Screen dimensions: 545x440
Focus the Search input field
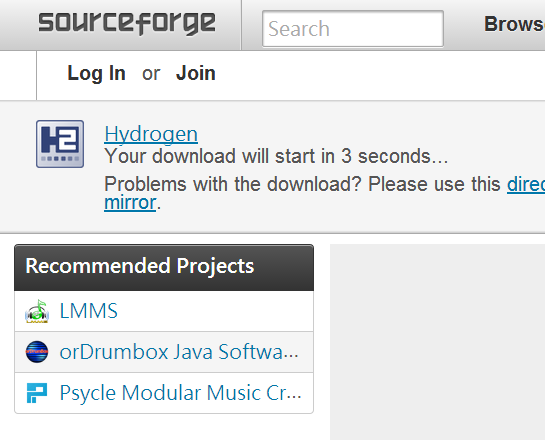point(353,28)
